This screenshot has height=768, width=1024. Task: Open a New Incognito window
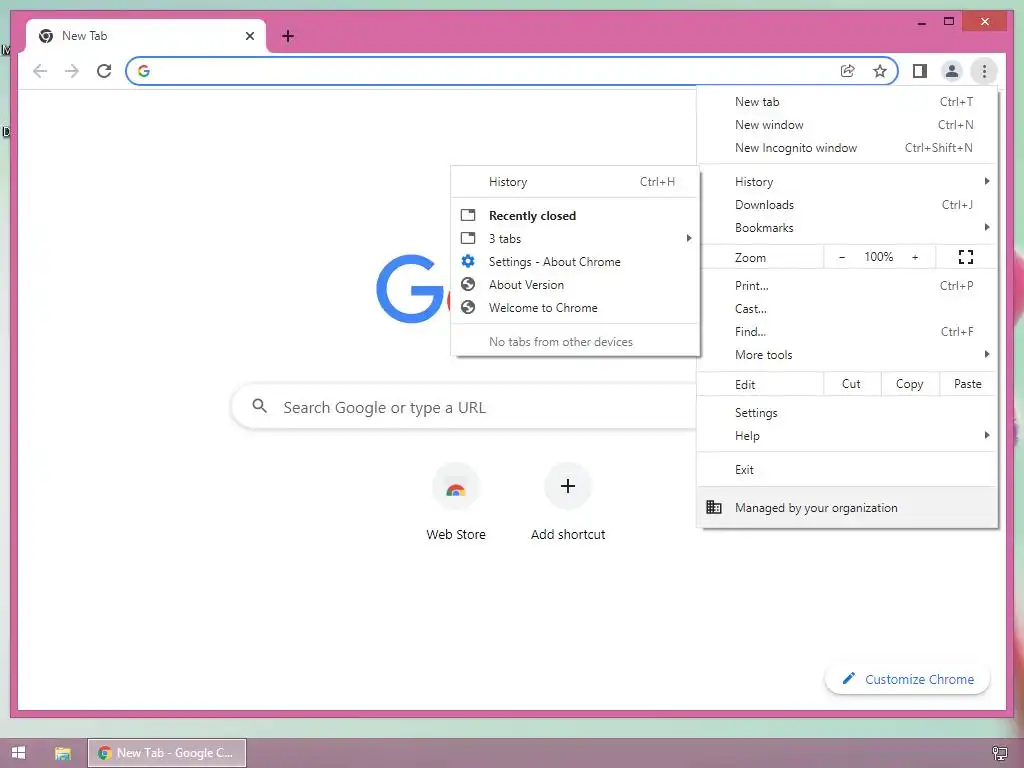847,148
